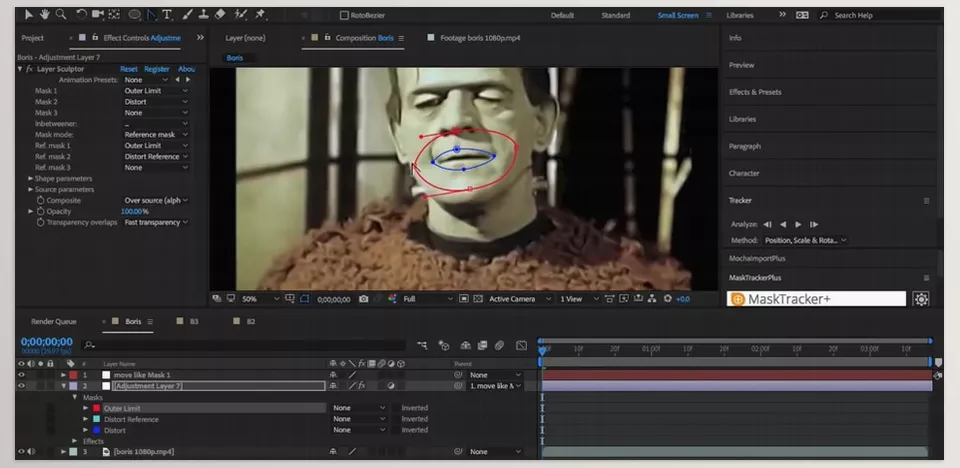960x468 pixels.
Task: Select the Unified Camera tool
Action: [x=97, y=14]
